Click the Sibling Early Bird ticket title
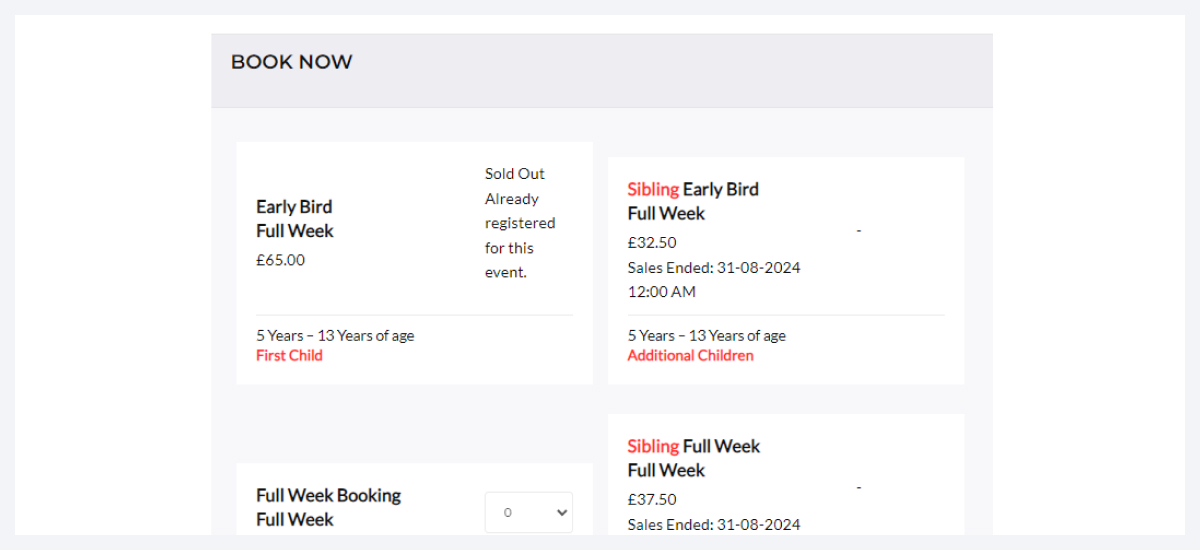Screen dimensions: 1200x550 pos(694,200)
